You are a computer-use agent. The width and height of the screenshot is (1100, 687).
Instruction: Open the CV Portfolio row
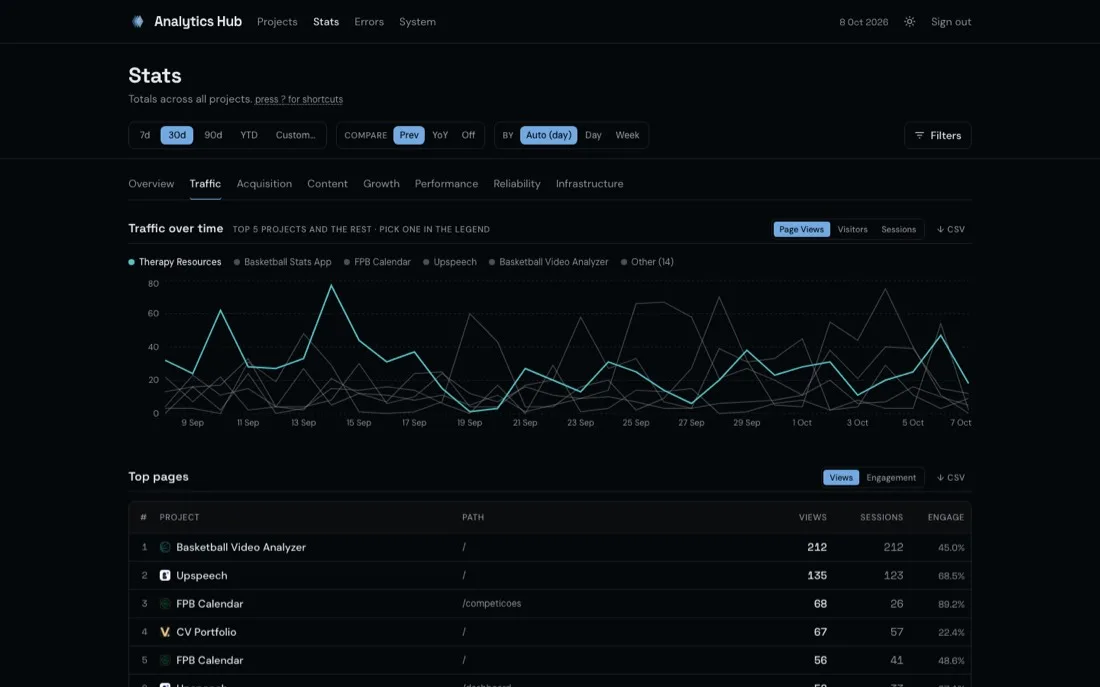coord(550,632)
